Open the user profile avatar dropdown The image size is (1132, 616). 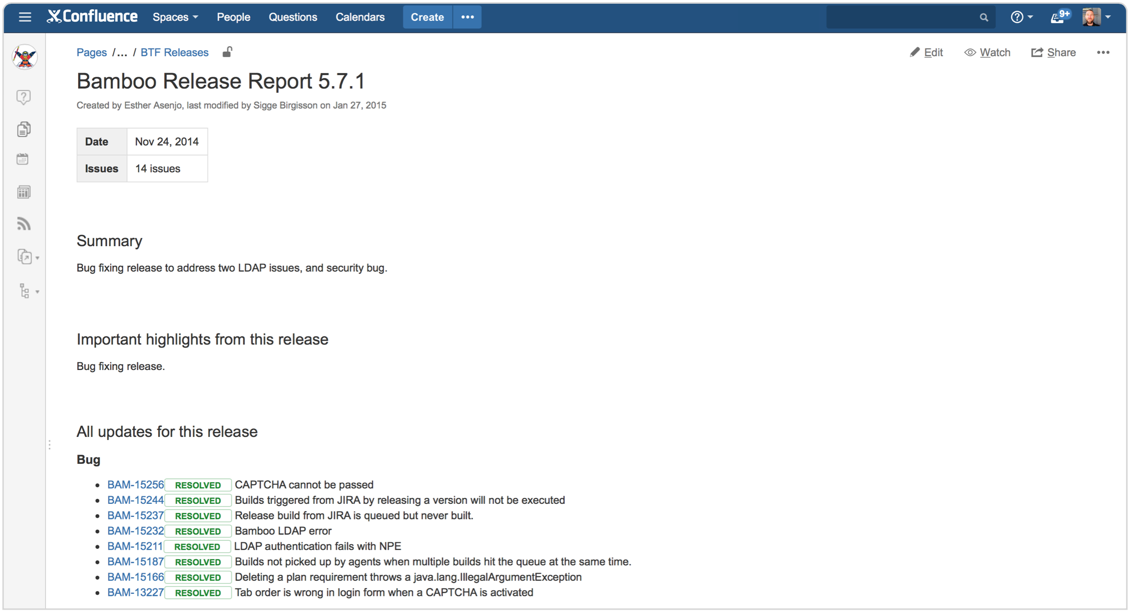click(x=1097, y=17)
